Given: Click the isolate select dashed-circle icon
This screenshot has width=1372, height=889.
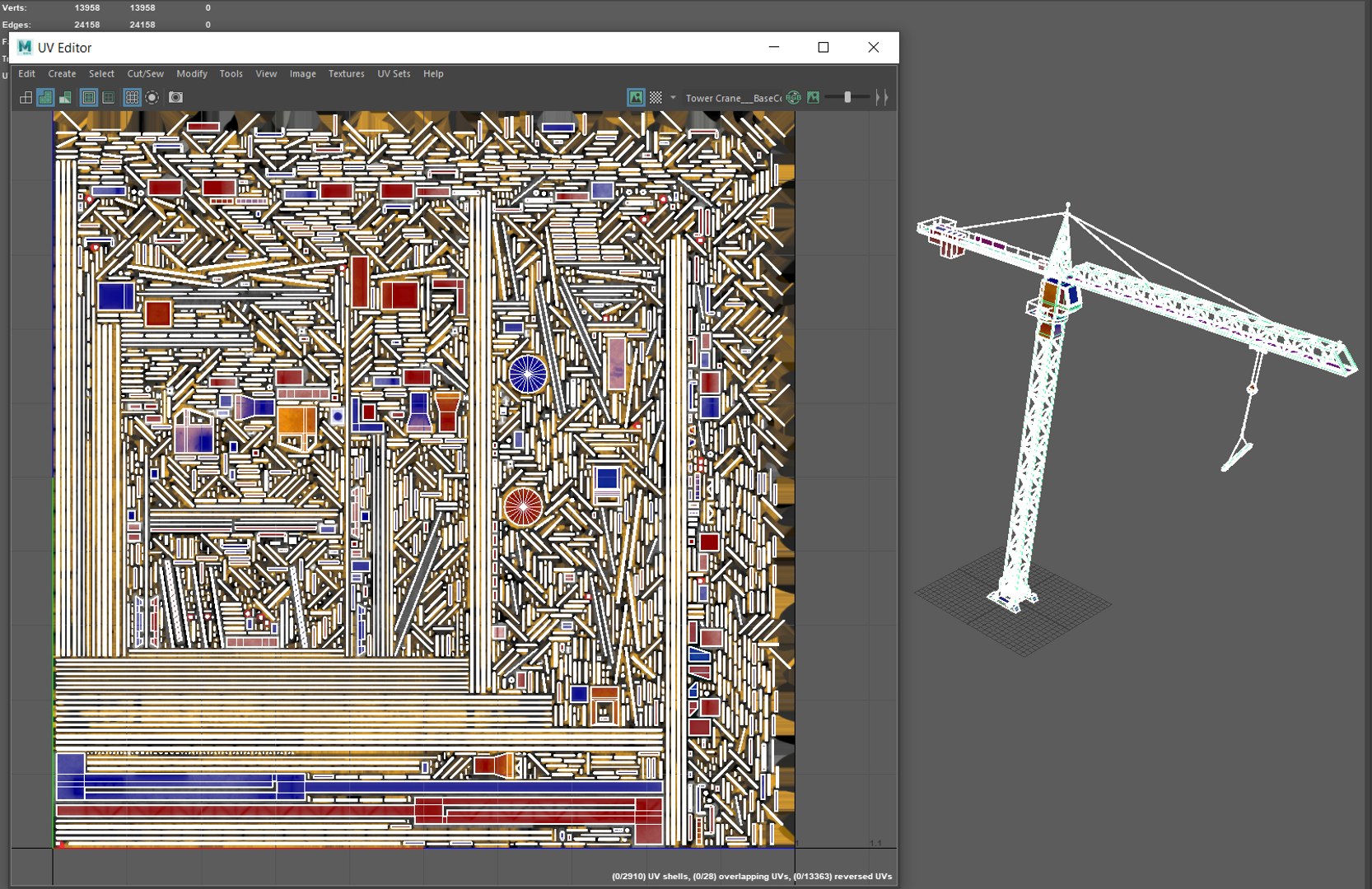Looking at the screenshot, I should (152, 98).
